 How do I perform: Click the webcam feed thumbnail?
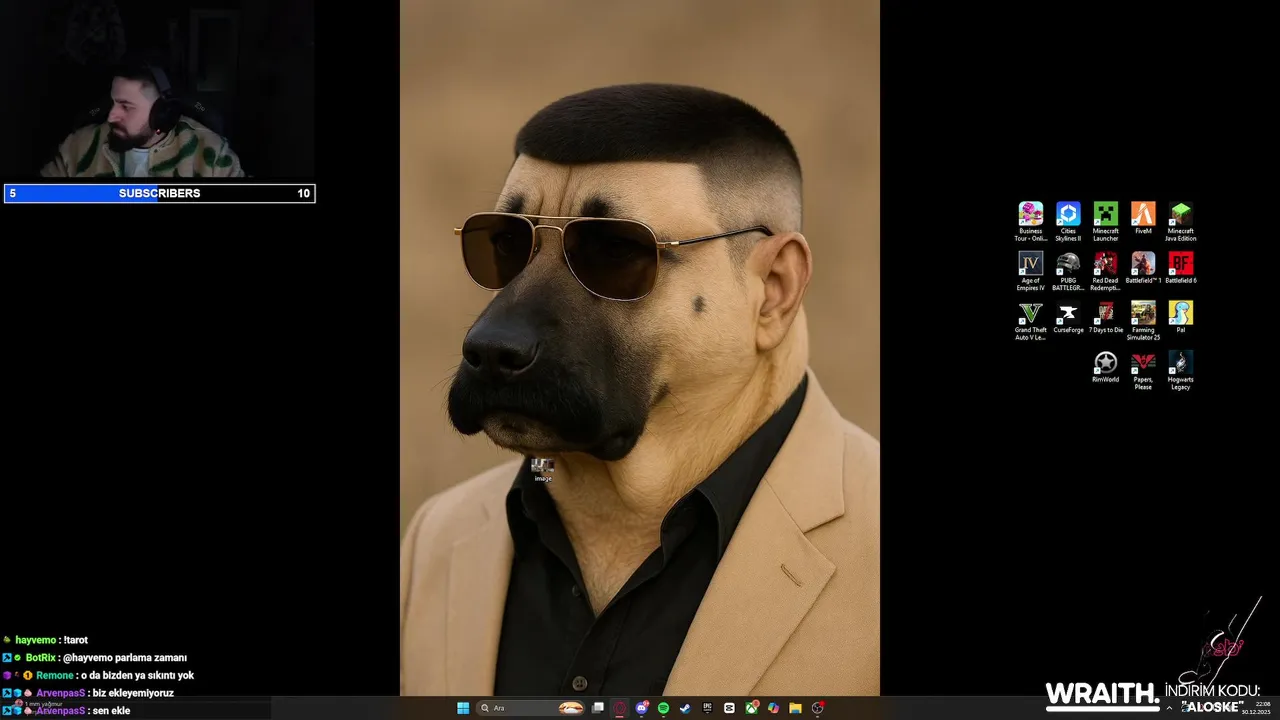[158, 89]
